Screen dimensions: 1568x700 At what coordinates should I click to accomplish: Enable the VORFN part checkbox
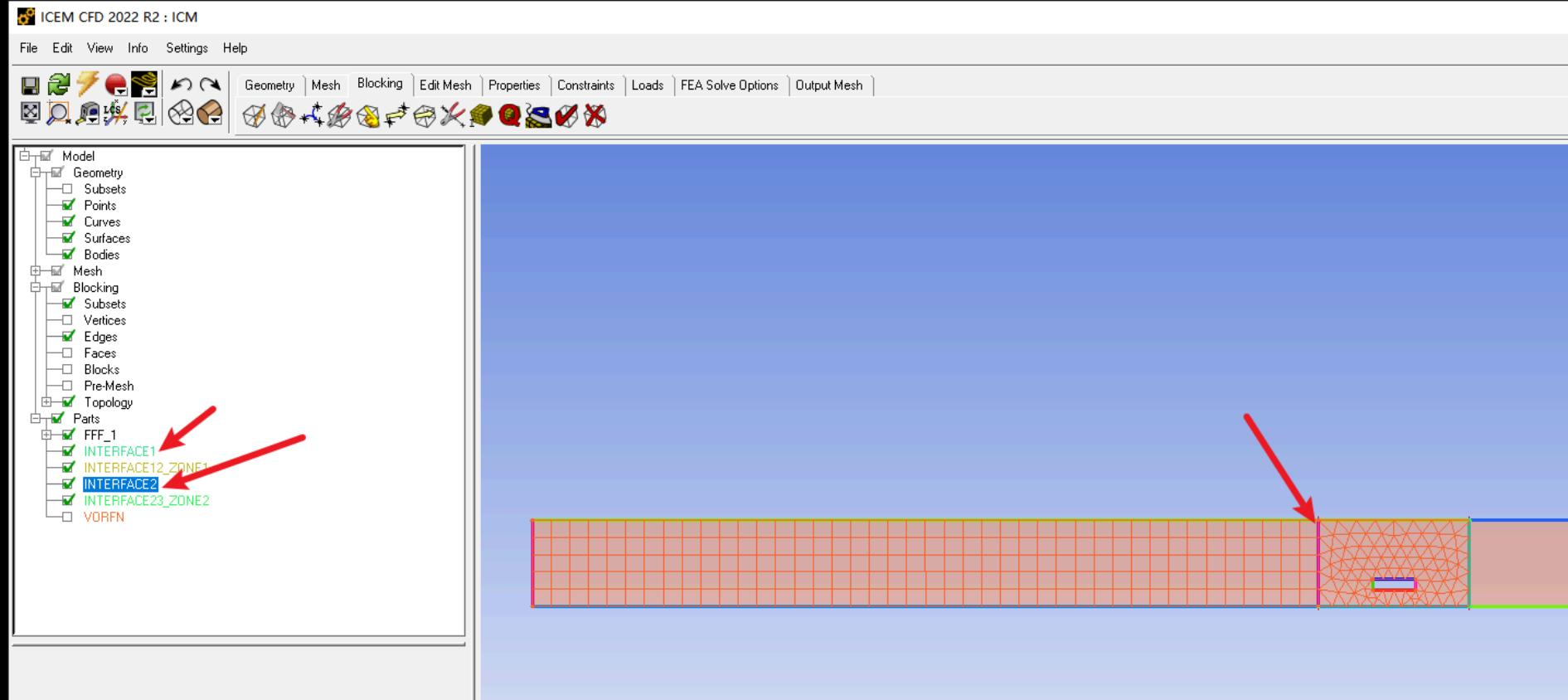point(68,517)
